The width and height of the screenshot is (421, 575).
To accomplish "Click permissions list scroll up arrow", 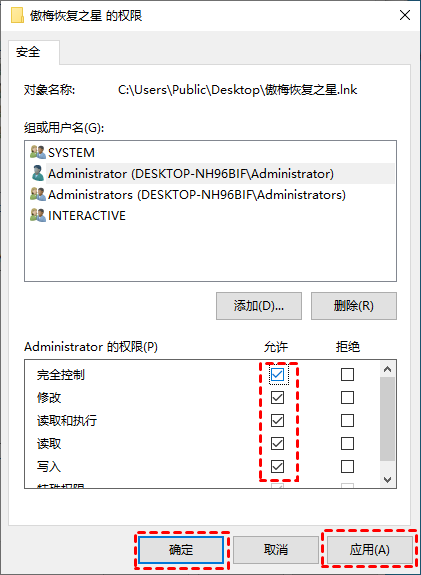I will (388, 369).
